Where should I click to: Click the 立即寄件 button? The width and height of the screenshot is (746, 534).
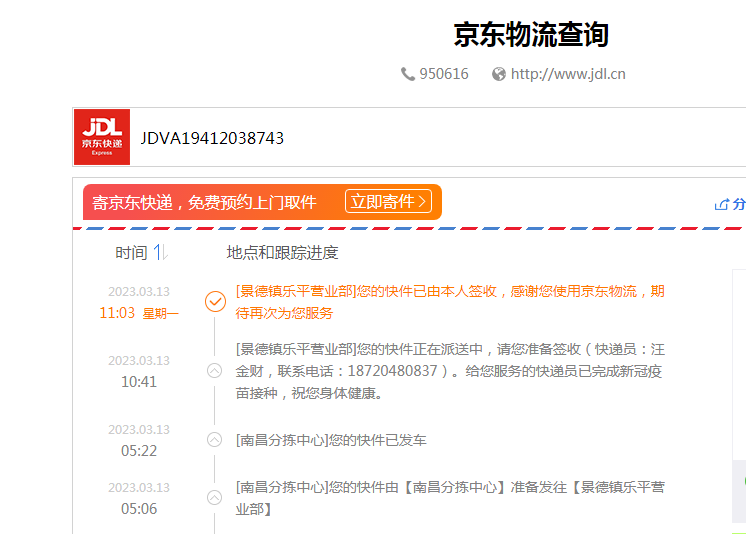[x=388, y=201]
